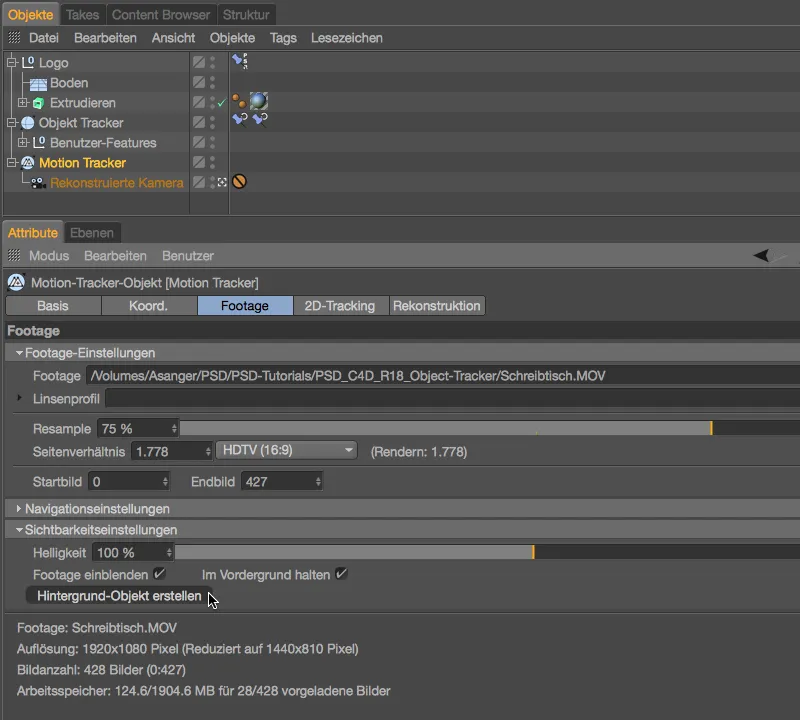This screenshot has width=800, height=720.
Task: Toggle the Extrudieren green enable checkmark
Action: [x=221, y=103]
